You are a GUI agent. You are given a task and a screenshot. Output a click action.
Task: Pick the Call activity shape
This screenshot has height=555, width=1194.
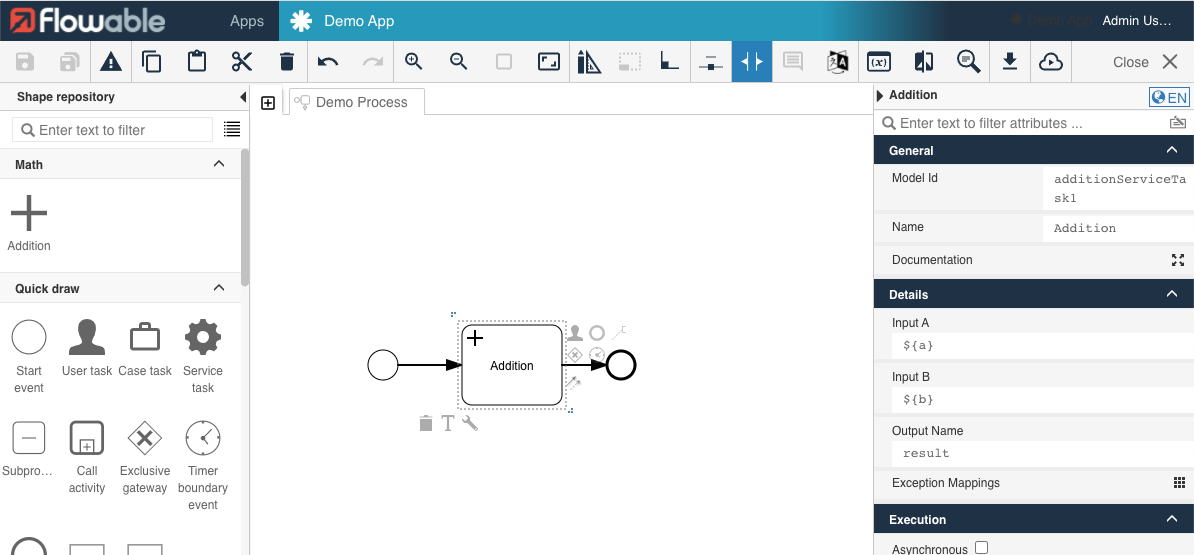(87, 457)
